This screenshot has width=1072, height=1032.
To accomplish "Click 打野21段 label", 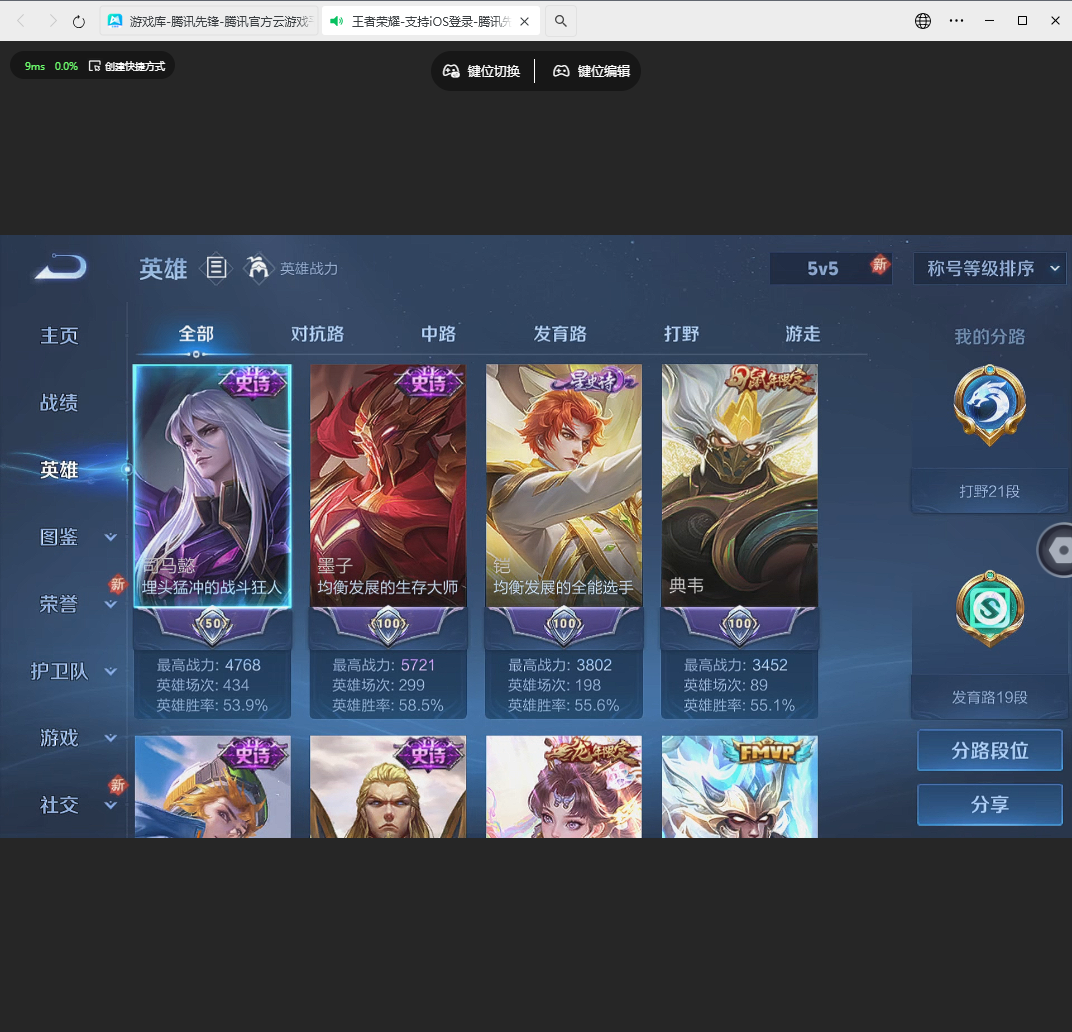I will click(x=989, y=491).
